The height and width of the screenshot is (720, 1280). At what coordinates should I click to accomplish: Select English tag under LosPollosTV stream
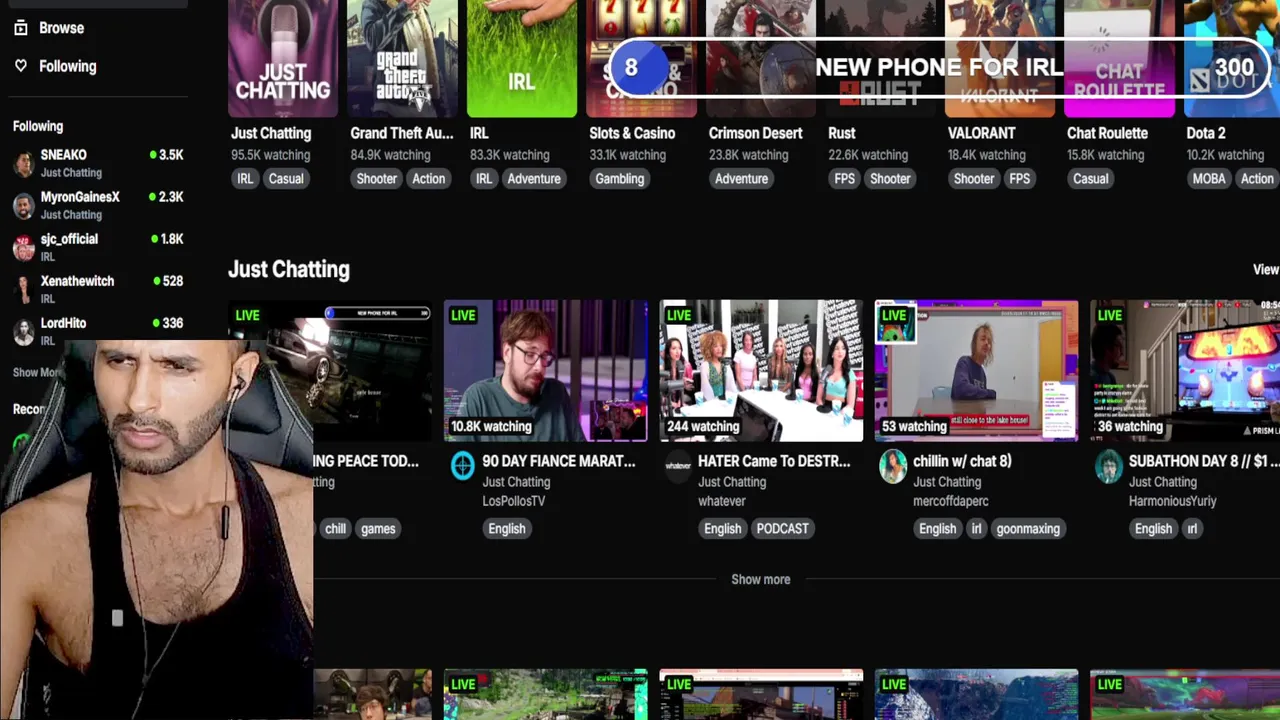point(507,529)
